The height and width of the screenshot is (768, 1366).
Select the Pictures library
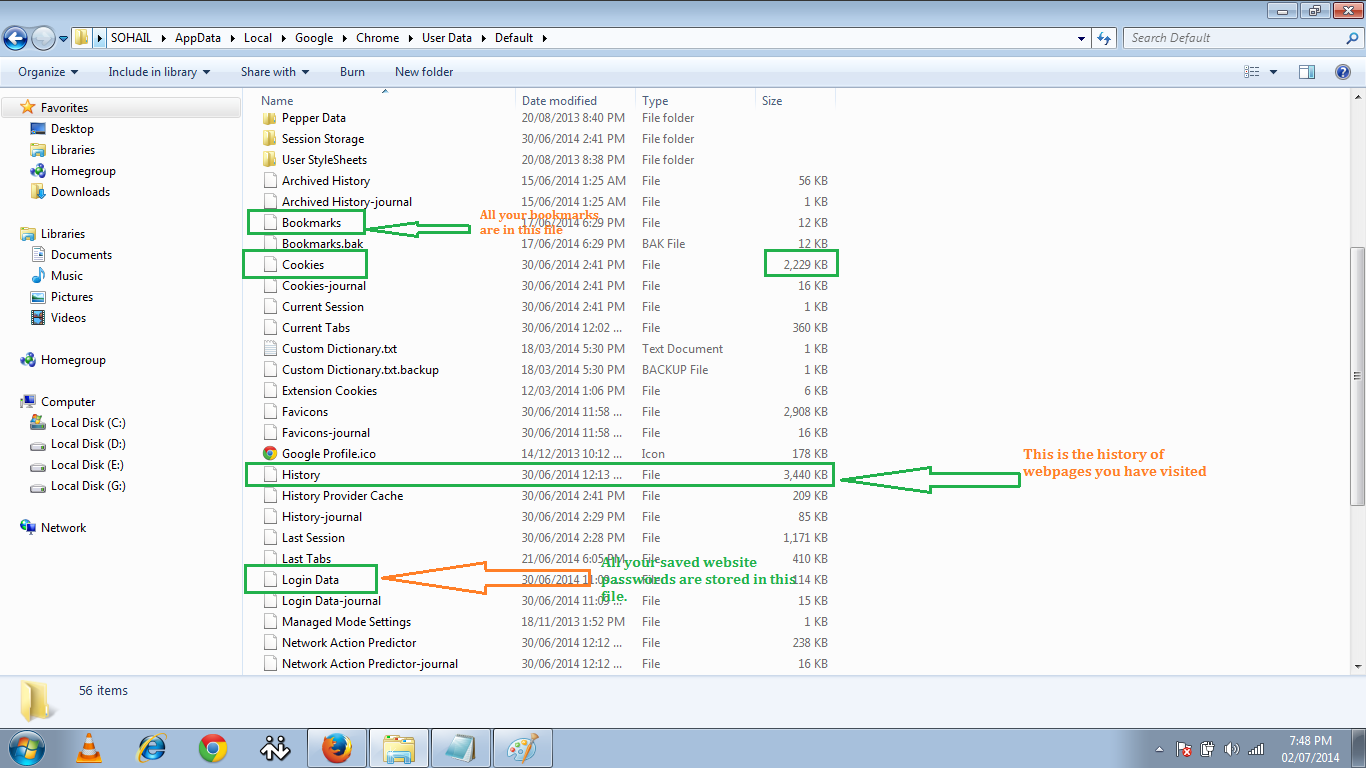[72, 297]
